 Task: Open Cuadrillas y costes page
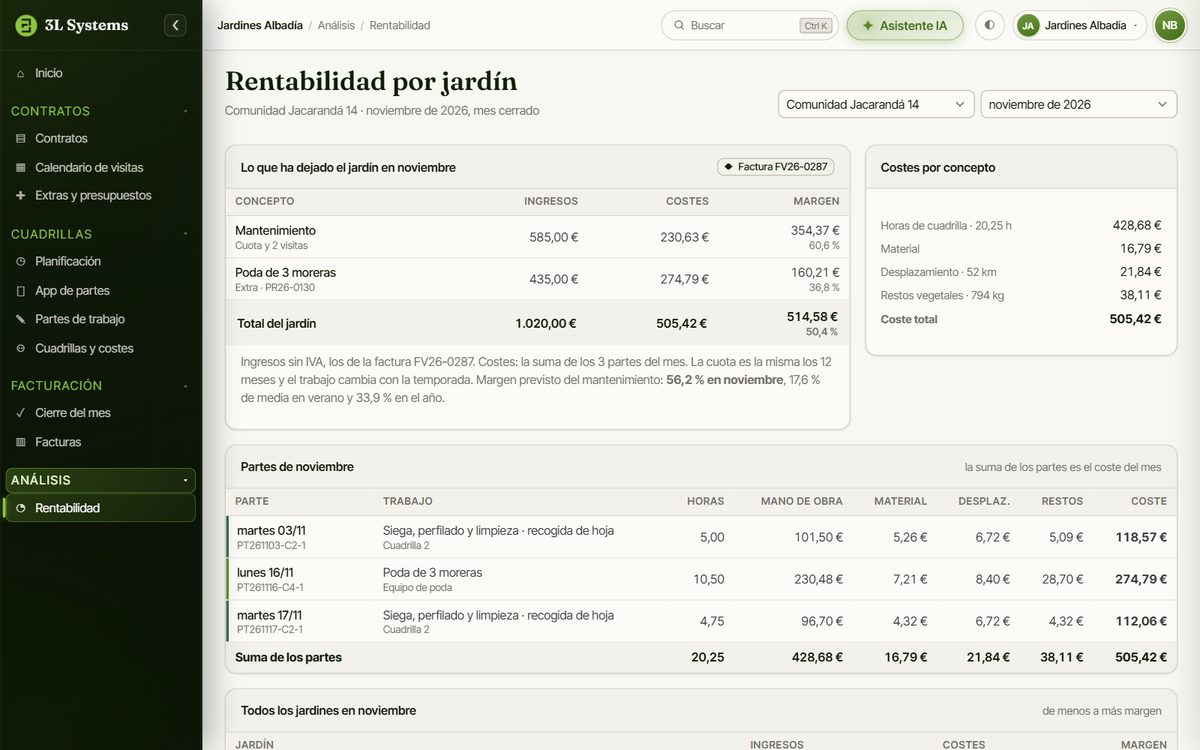click(x=100, y=348)
